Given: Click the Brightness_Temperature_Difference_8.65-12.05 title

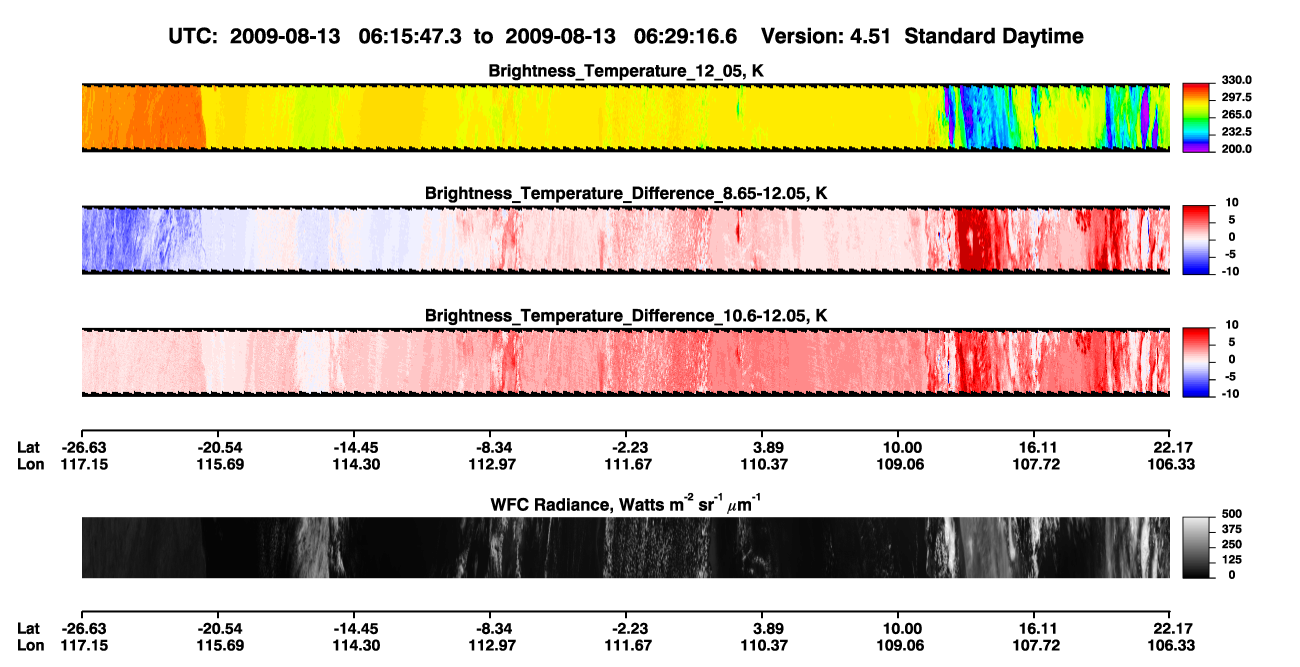Looking at the screenshot, I should pos(626,193).
